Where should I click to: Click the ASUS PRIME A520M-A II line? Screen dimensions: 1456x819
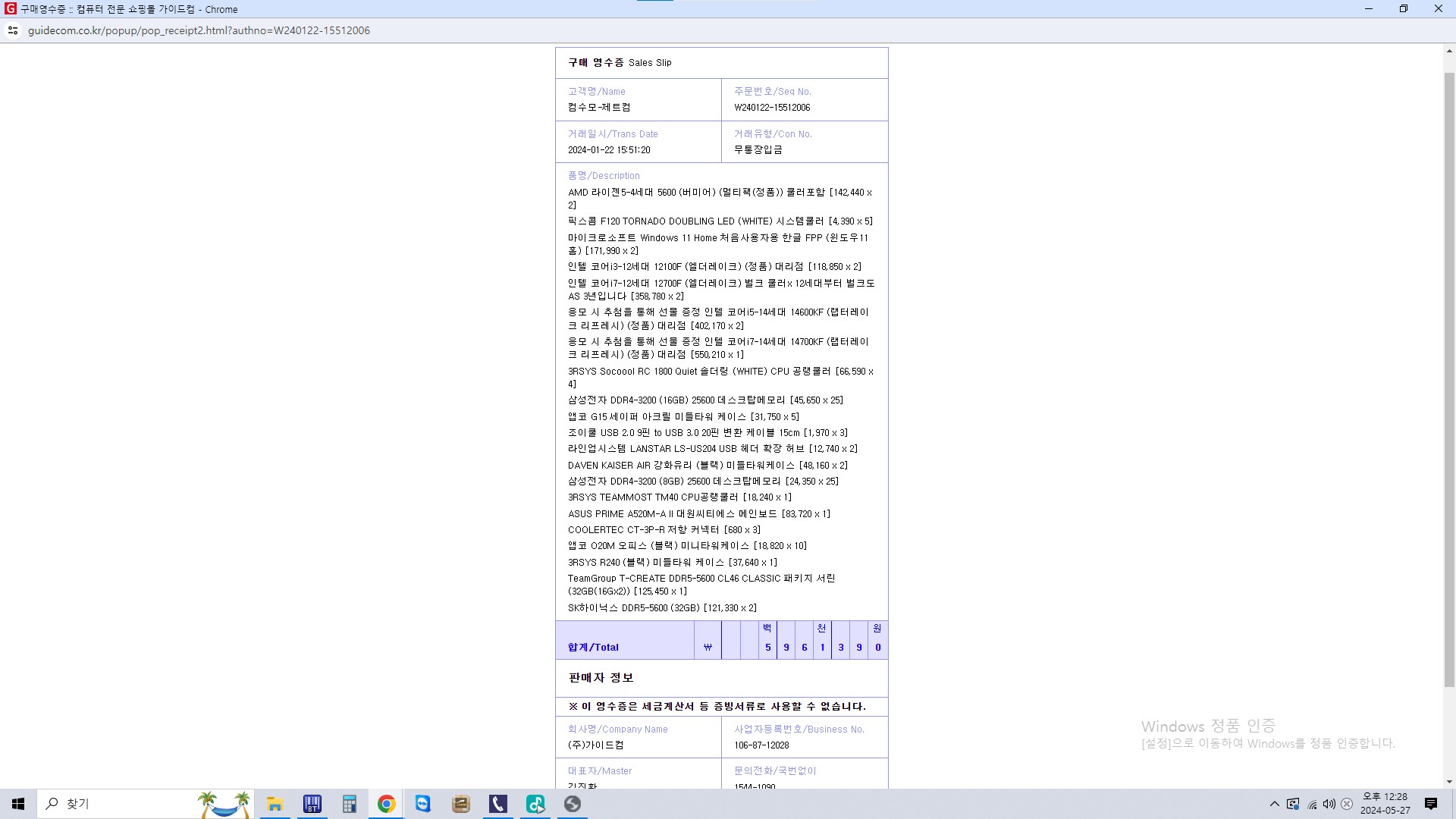click(699, 514)
